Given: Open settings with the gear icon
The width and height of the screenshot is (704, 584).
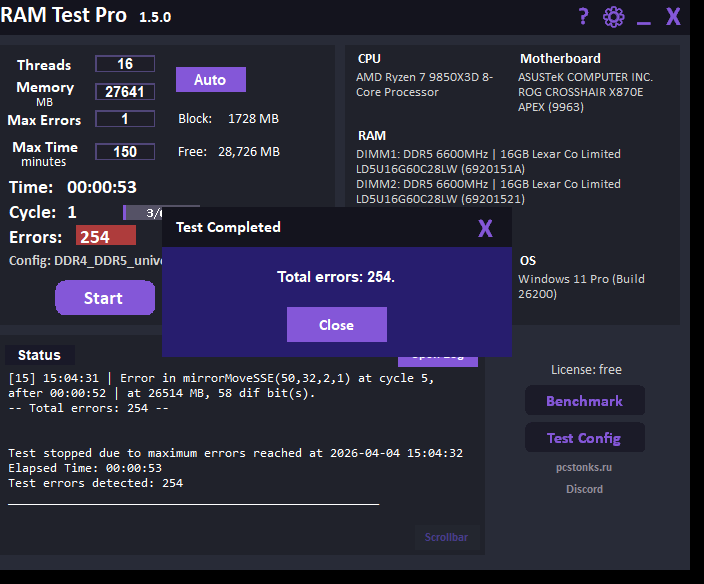Looking at the screenshot, I should pos(613,17).
